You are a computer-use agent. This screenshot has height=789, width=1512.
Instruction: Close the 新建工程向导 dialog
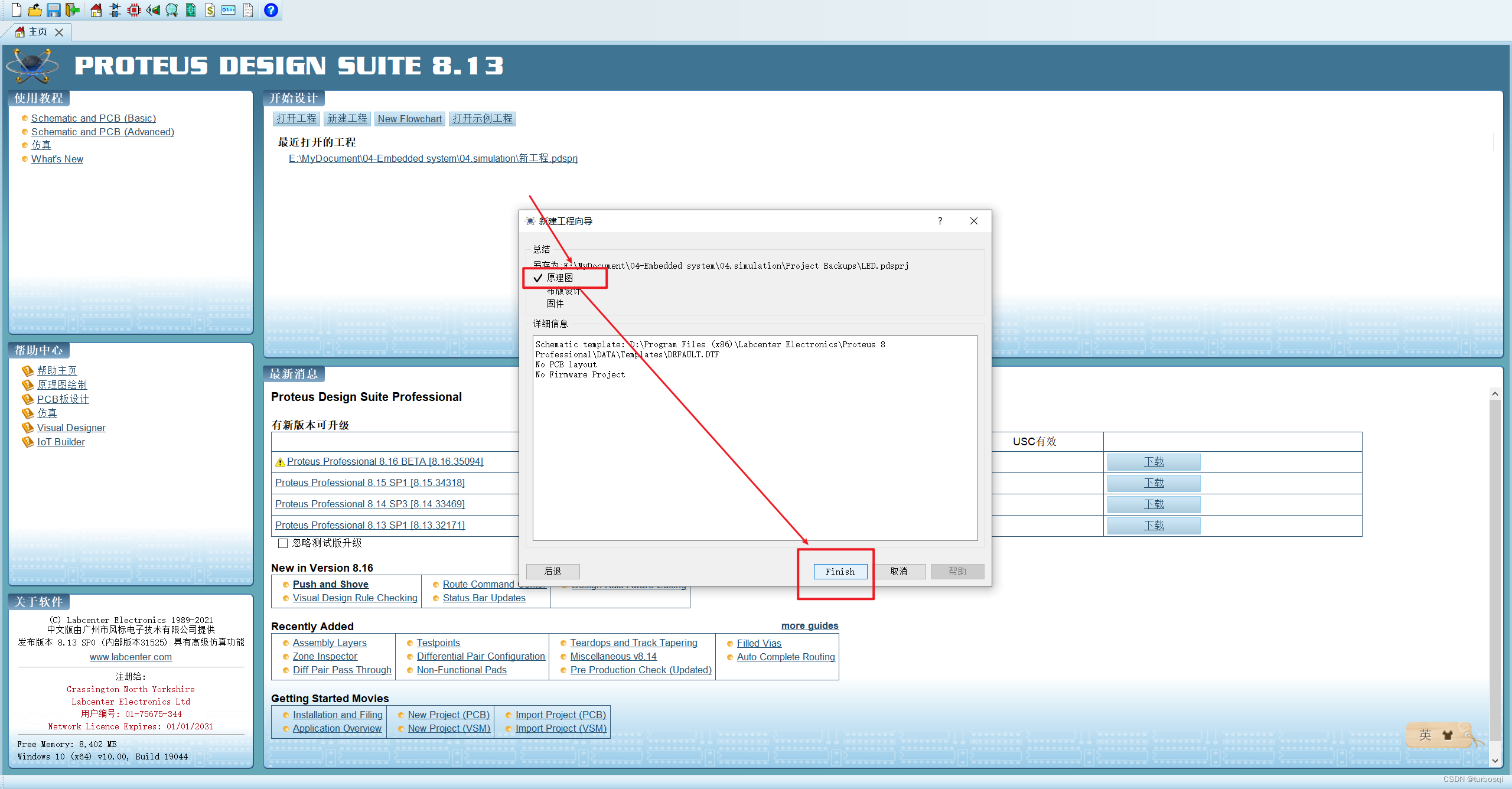pos(974,221)
